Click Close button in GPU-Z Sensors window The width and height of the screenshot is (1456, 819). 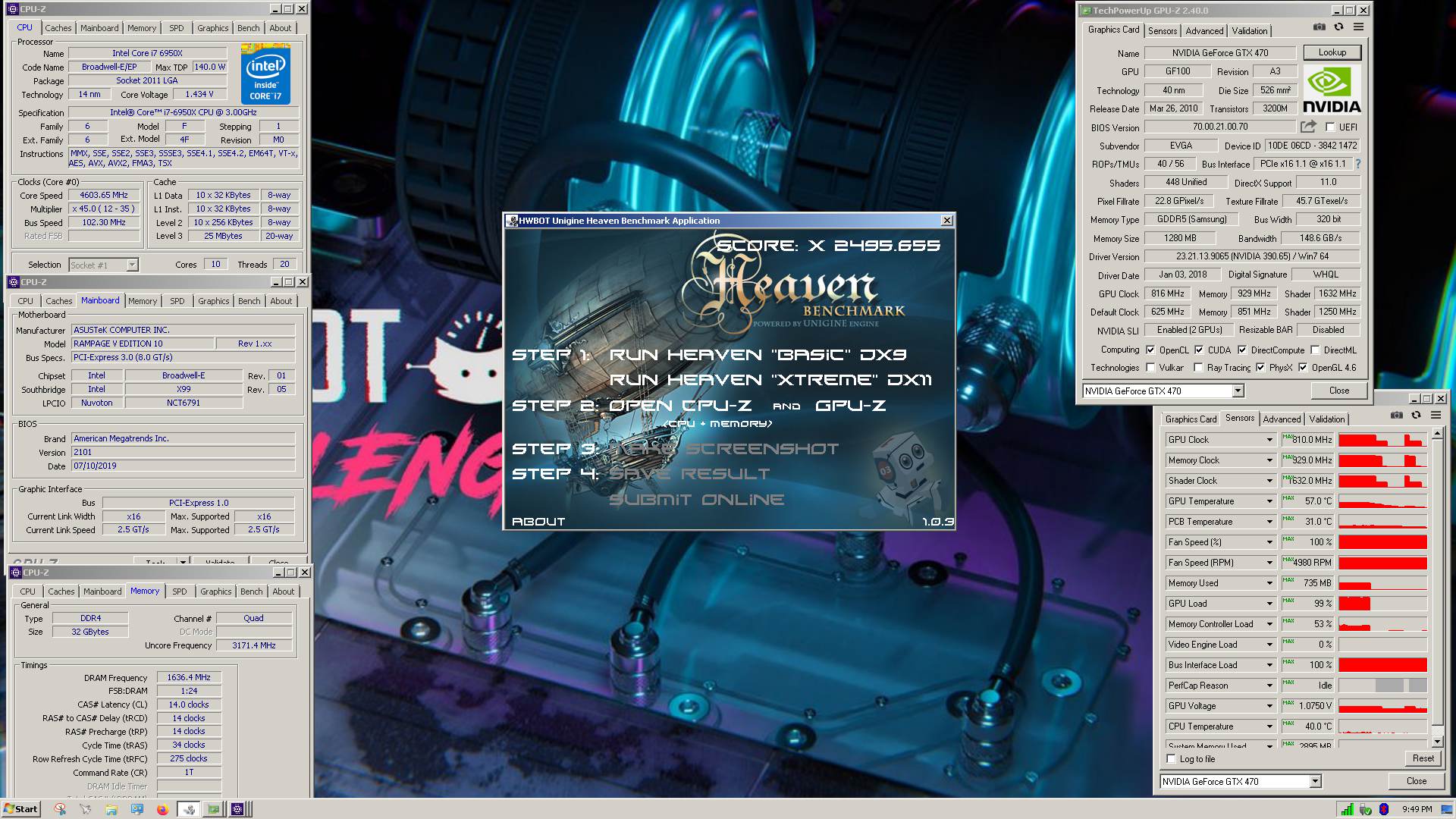click(1416, 781)
